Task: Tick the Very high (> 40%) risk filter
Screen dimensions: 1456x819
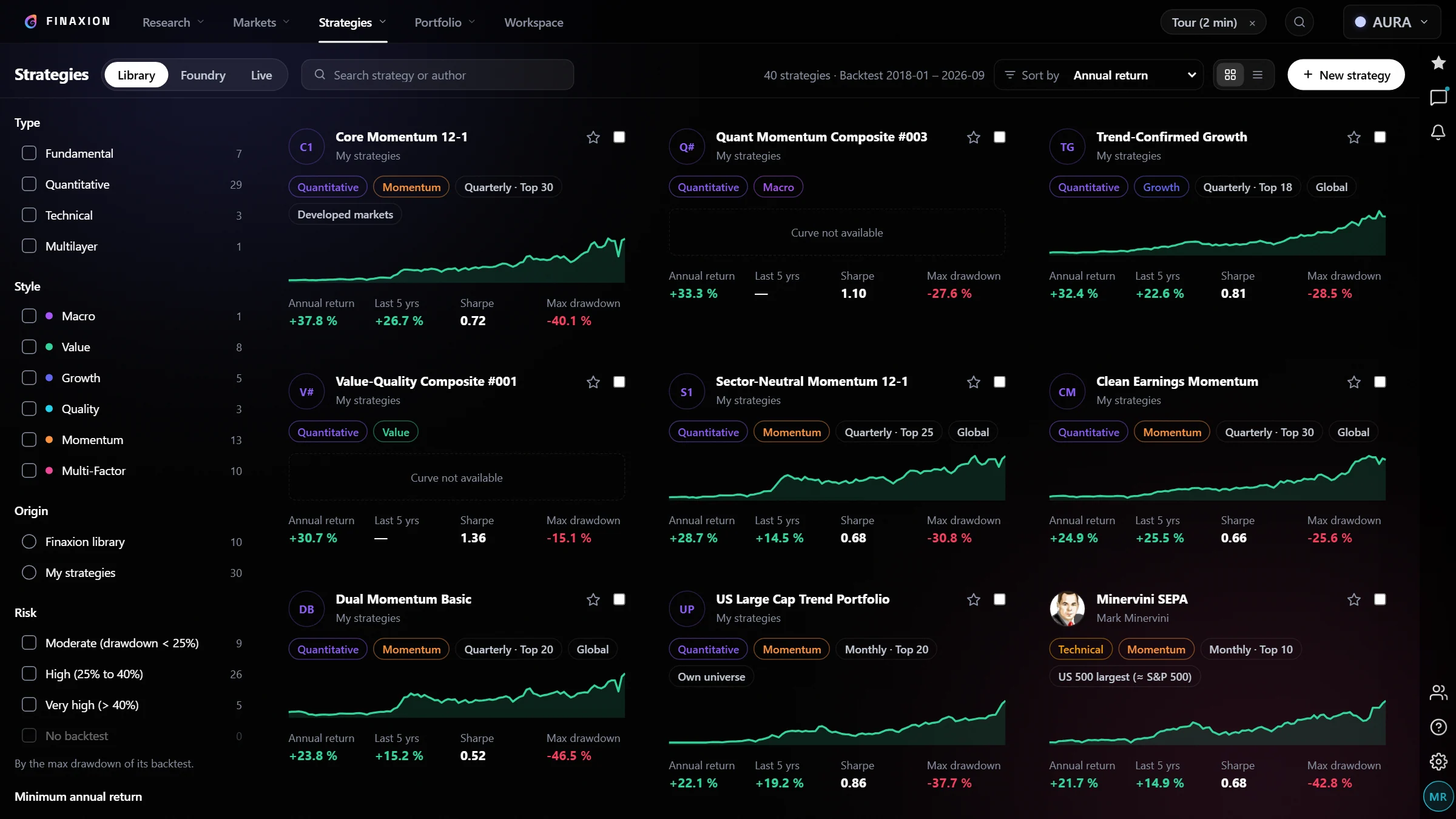Action: pyautogui.click(x=29, y=704)
